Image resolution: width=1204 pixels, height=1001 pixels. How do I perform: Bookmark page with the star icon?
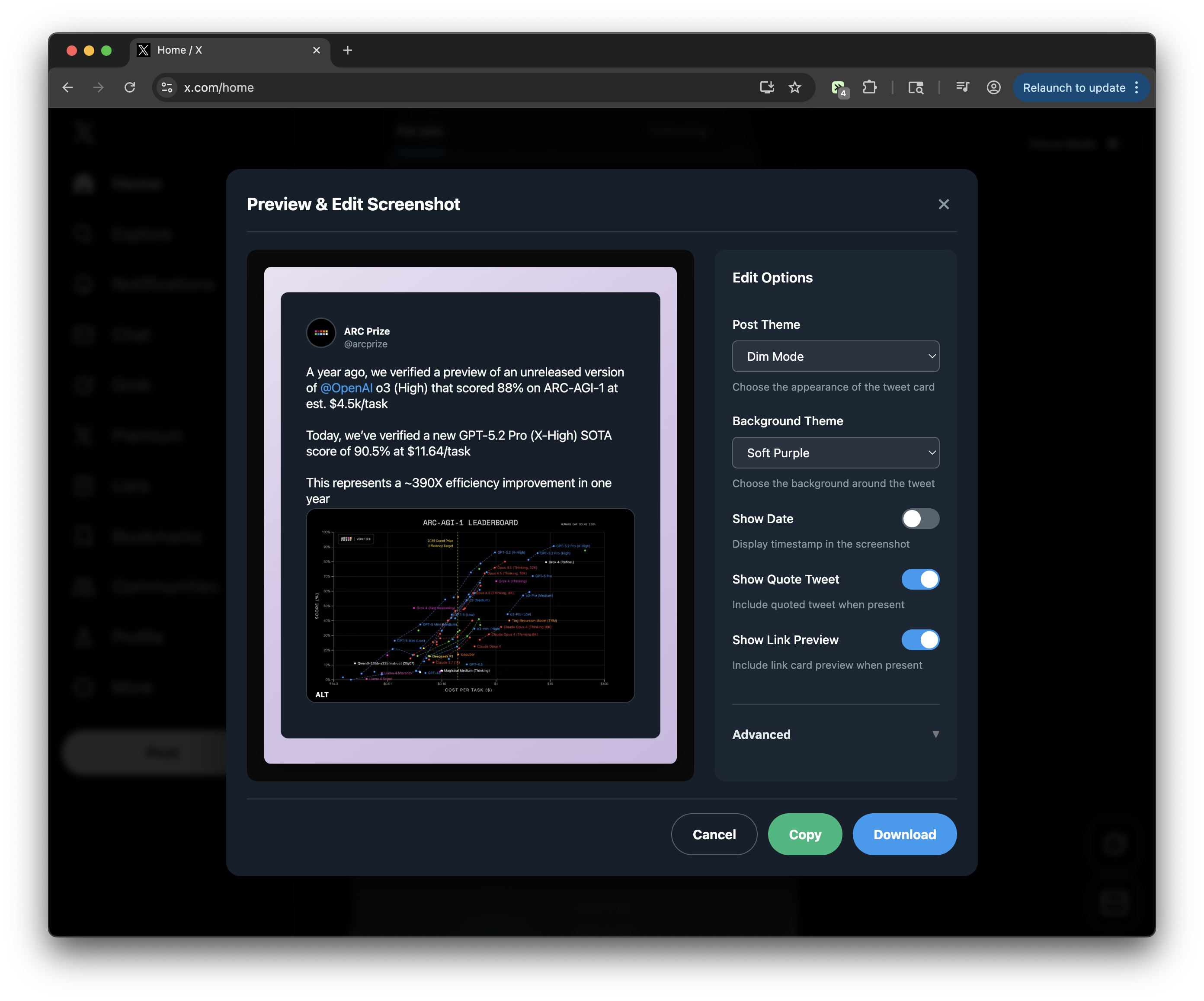794,87
